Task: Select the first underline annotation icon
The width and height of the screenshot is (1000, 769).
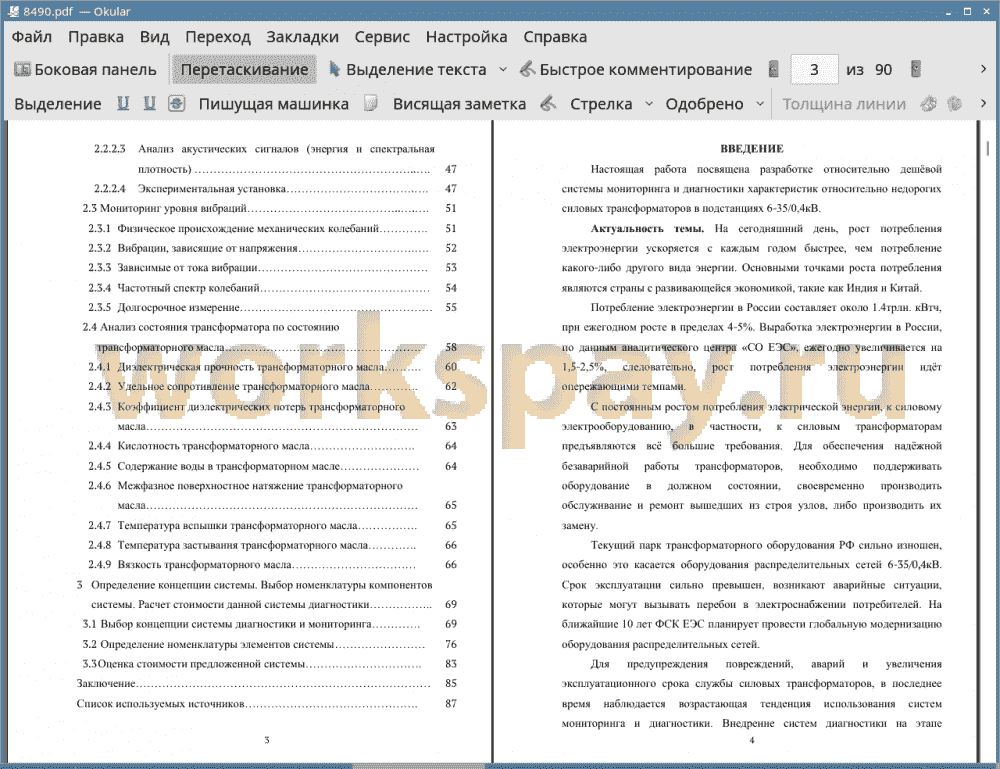Action: coord(123,103)
